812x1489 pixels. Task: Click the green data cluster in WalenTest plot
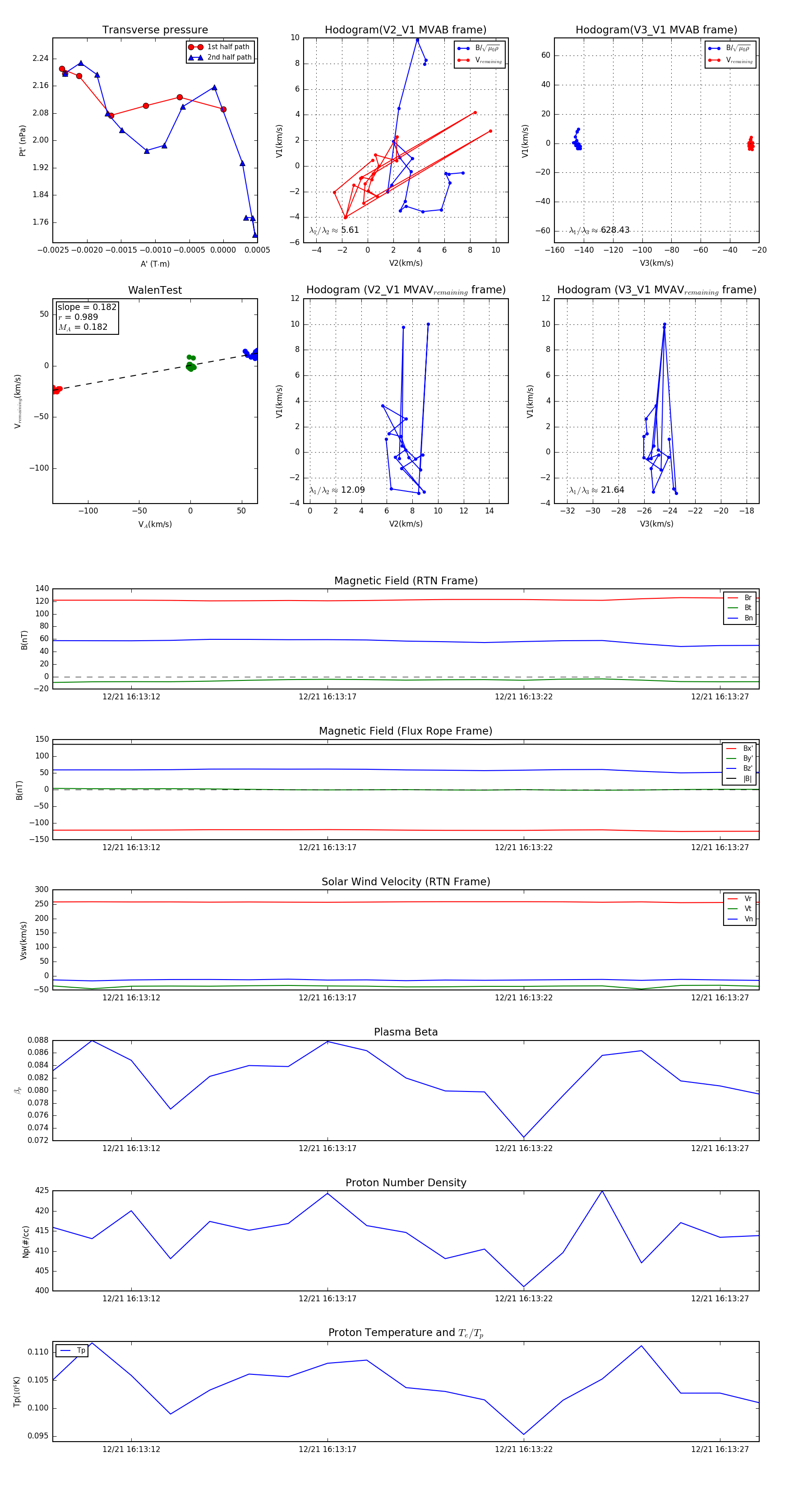(191, 363)
